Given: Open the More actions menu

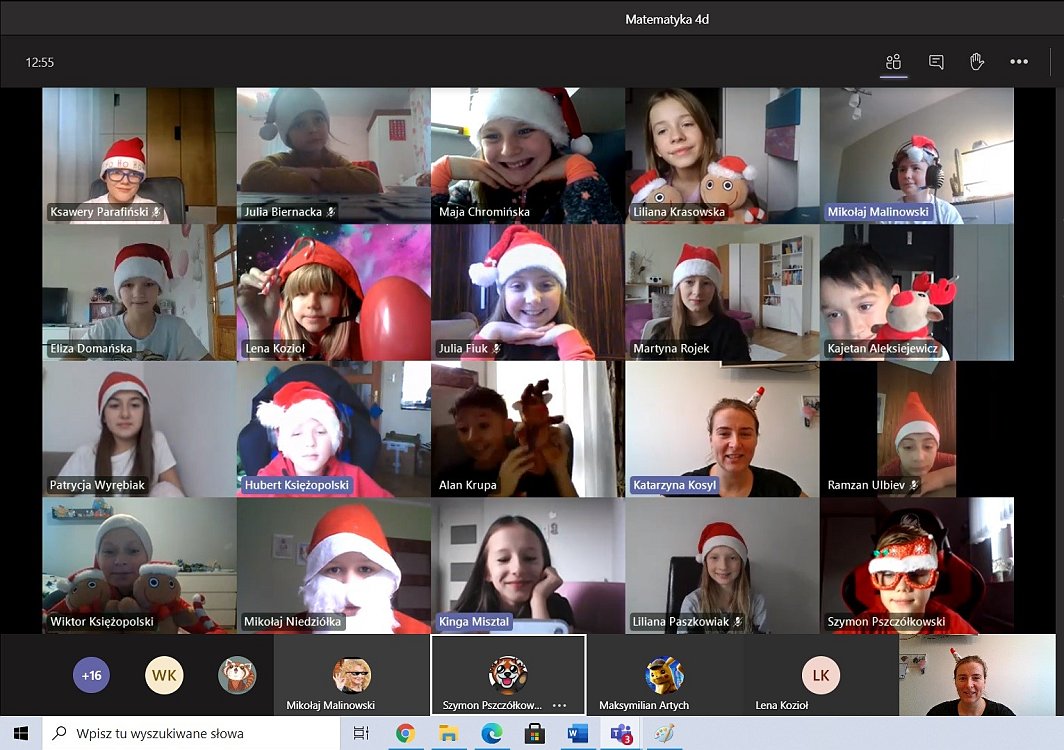Looking at the screenshot, I should click(x=1019, y=62).
